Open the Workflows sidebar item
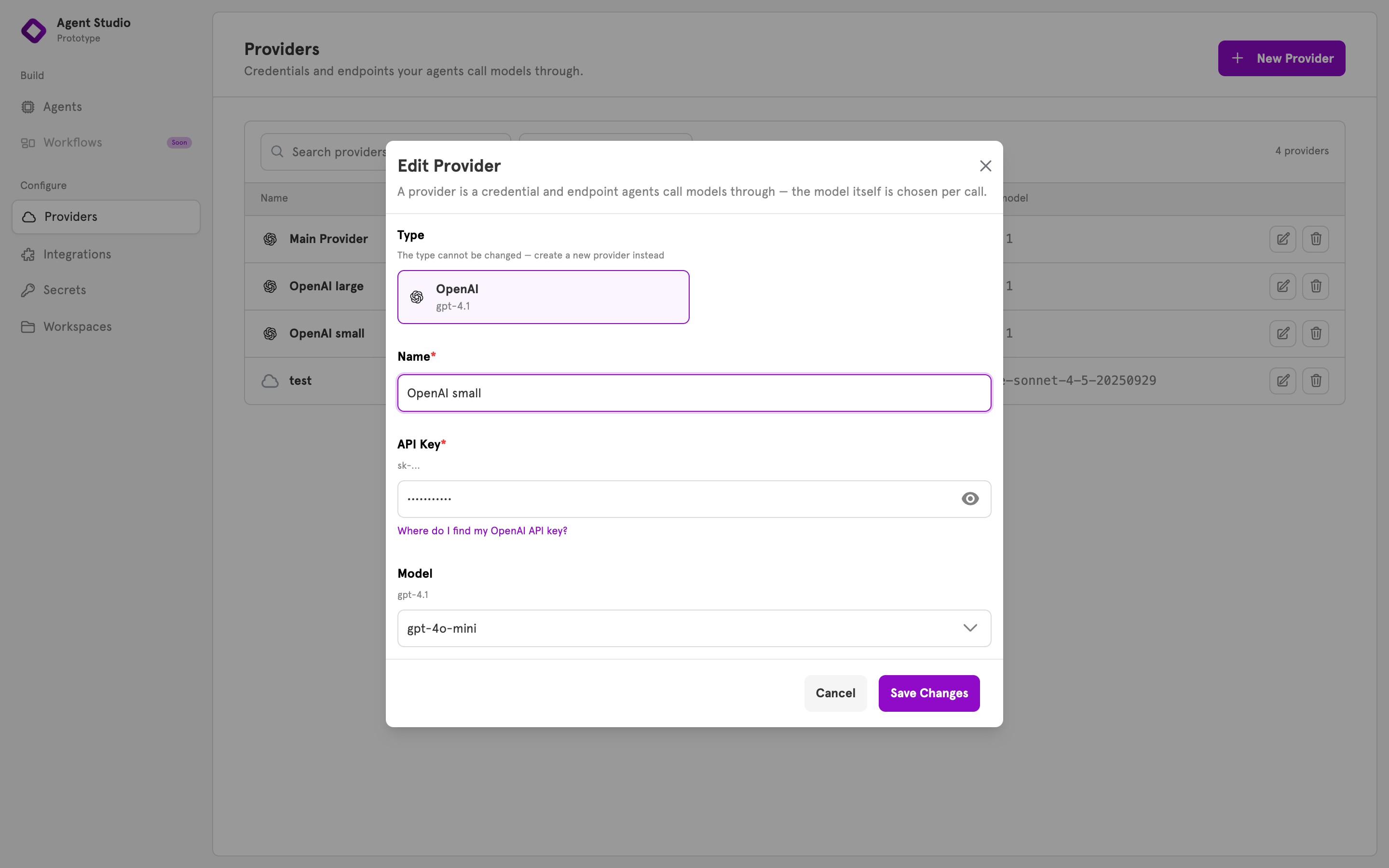1389x868 pixels. 106,142
